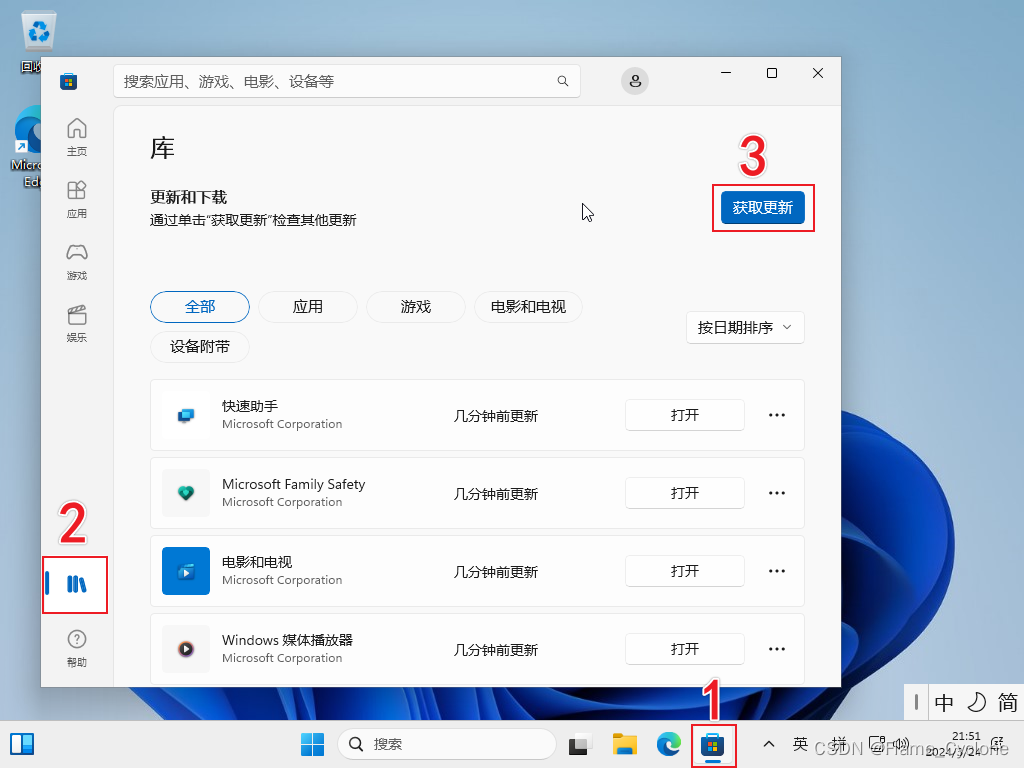Select the Microsoft Edge desktop shortcut
Viewport: 1024px width, 768px height.
pos(26,147)
